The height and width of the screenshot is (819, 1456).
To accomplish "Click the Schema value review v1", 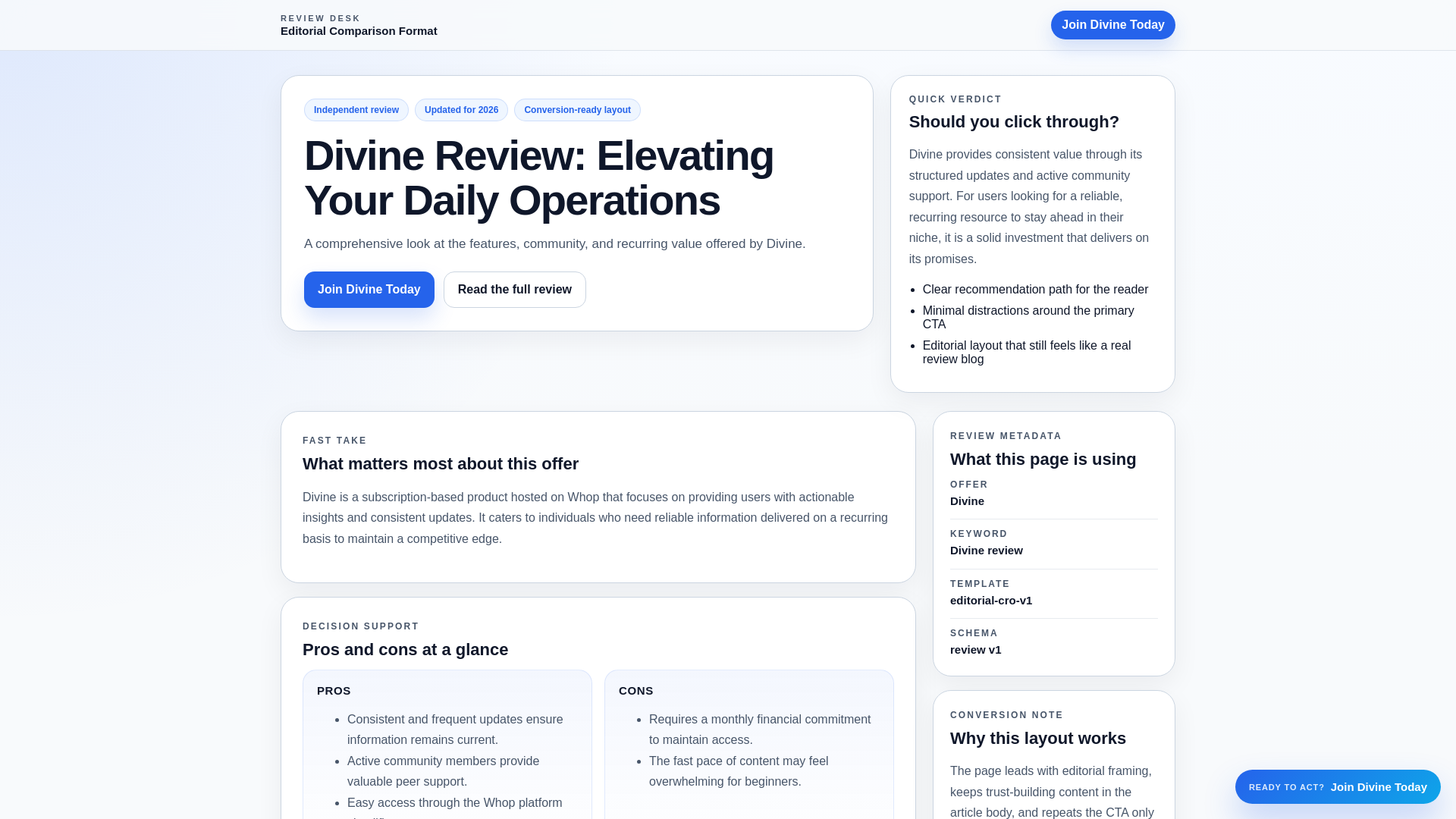I will point(976,650).
